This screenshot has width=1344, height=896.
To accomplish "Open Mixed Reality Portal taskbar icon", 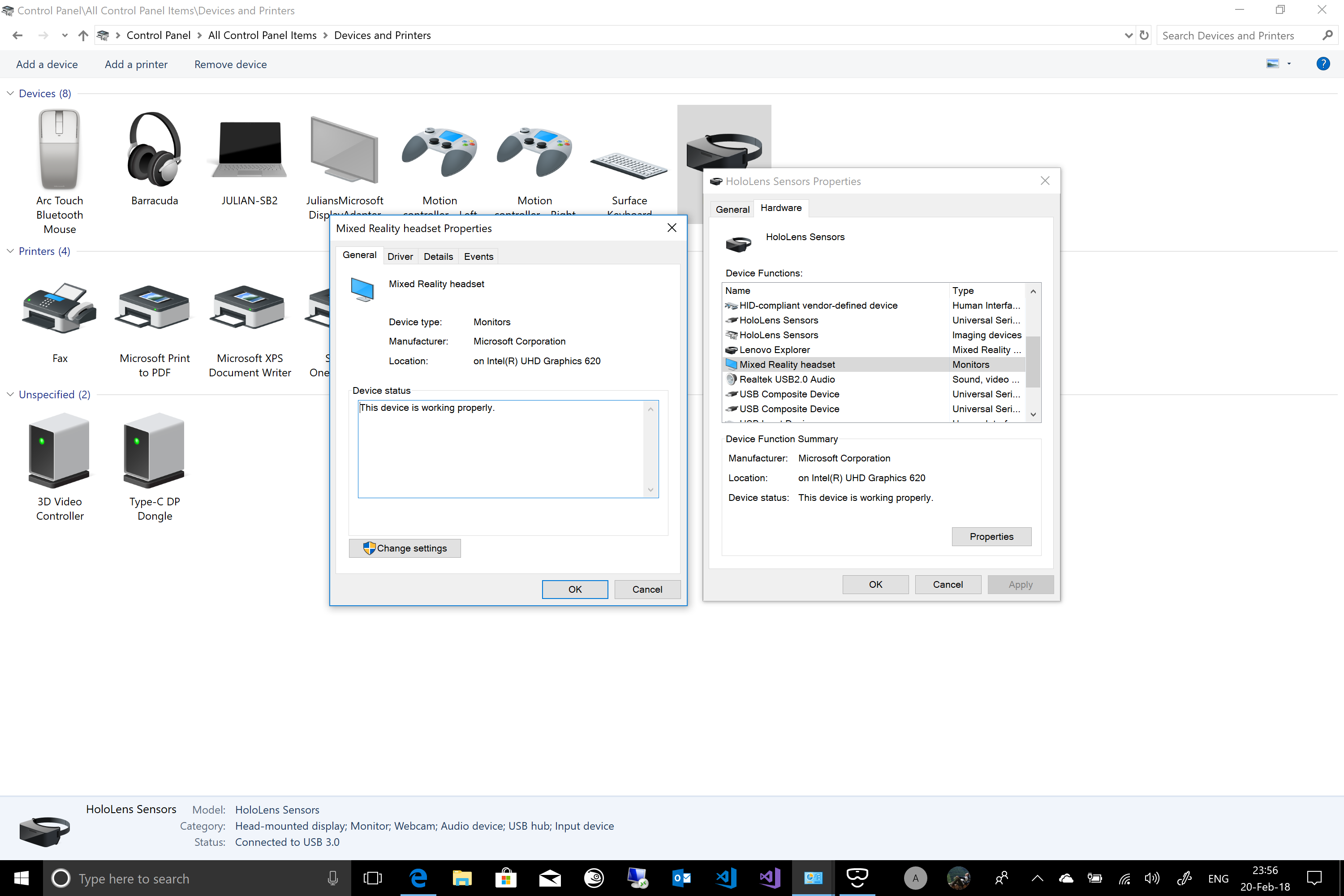I will (857, 878).
